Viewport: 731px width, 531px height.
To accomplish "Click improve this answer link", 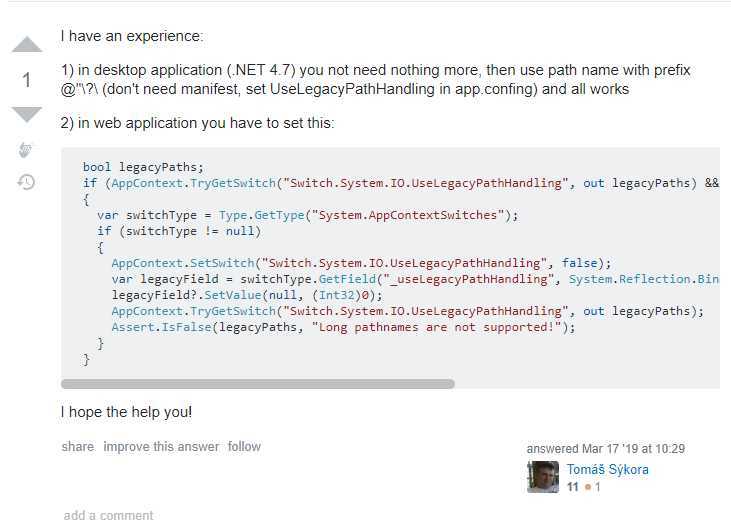I will point(161,447).
